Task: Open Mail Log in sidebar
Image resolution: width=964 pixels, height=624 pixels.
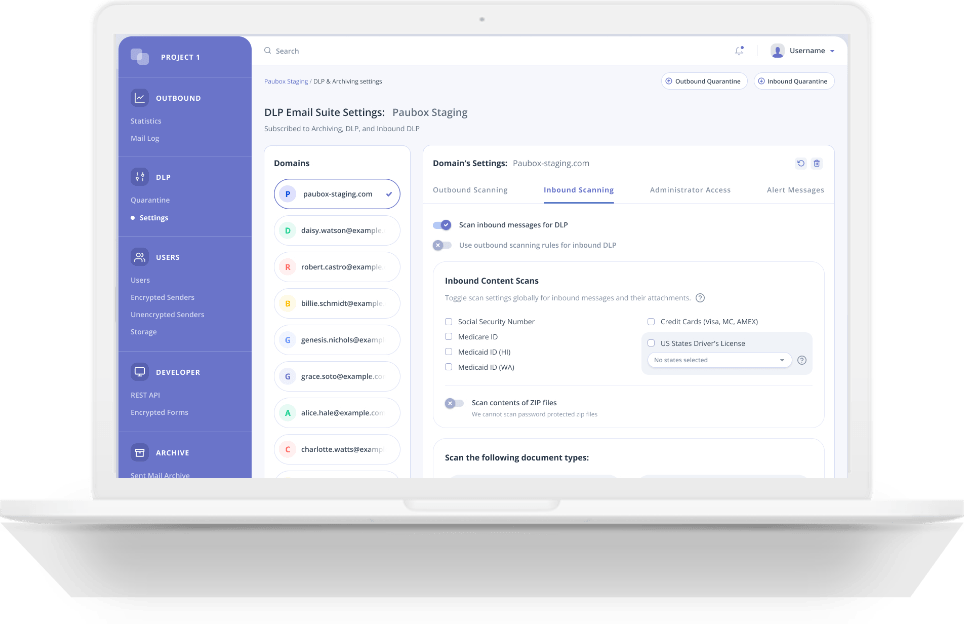Action: pyautogui.click(x=144, y=138)
